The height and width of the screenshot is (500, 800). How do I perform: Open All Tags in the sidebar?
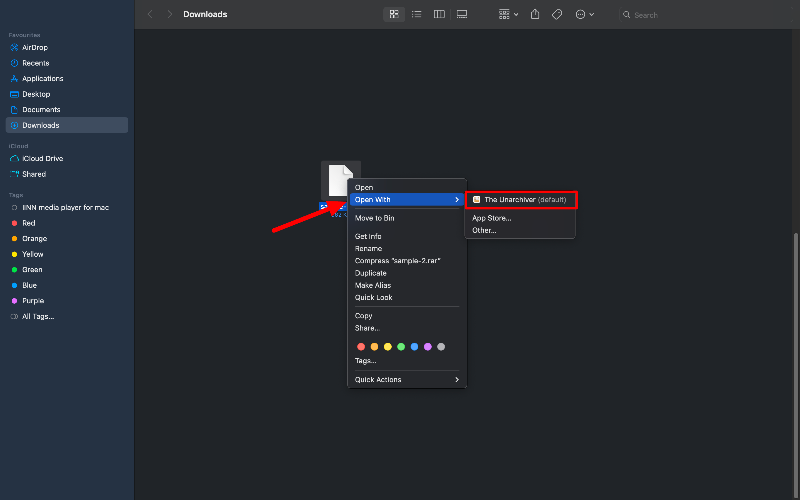[x=67, y=316]
